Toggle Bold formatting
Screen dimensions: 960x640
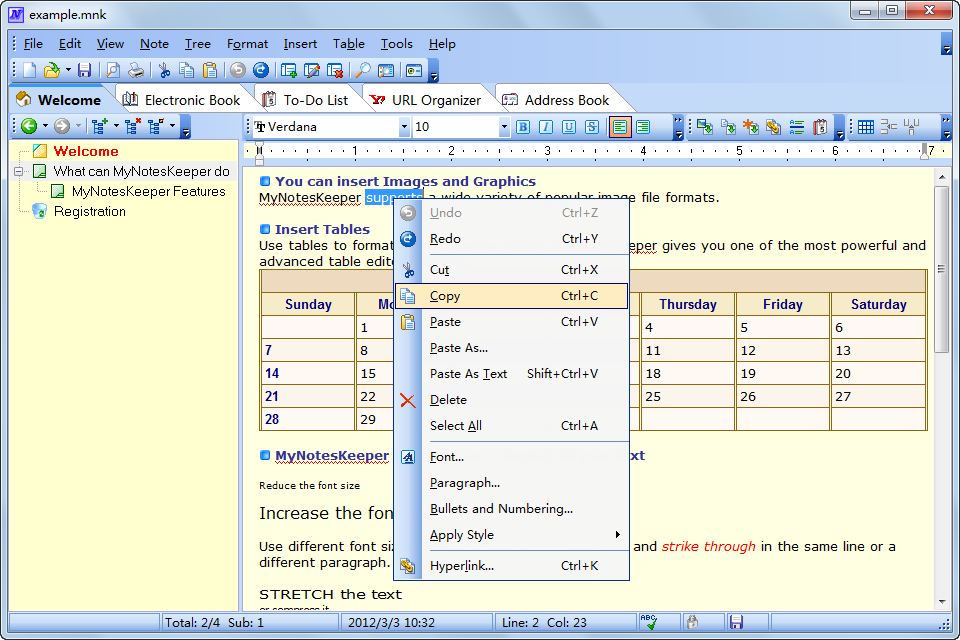tap(523, 127)
